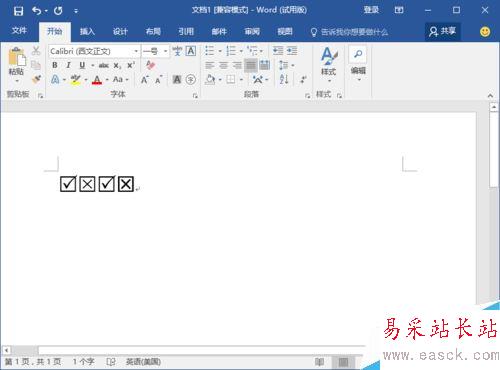
Task: Click the smiley feedback icon
Action: tap(485, 32)
